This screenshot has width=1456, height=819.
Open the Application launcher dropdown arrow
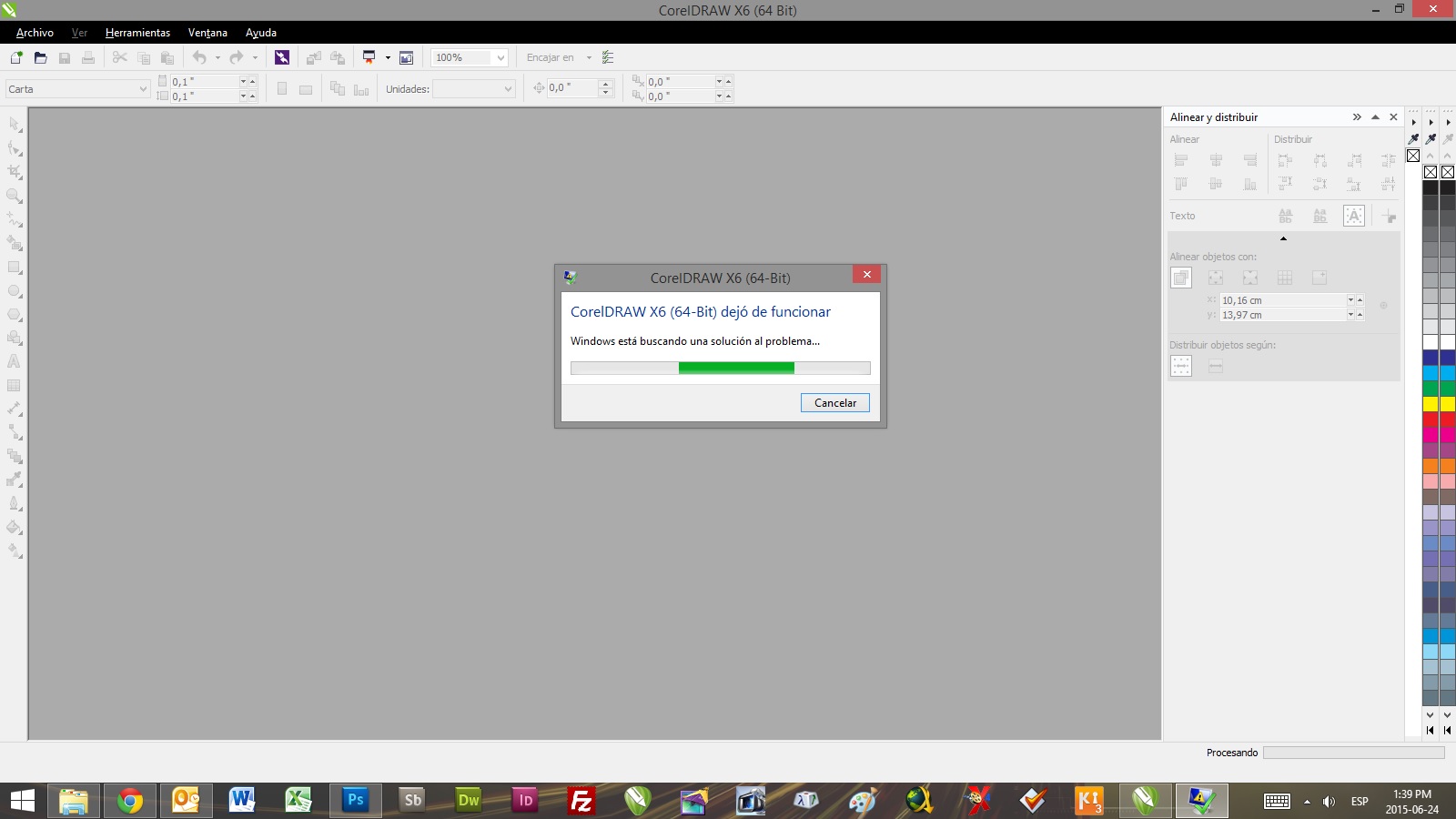pos(388,57)
